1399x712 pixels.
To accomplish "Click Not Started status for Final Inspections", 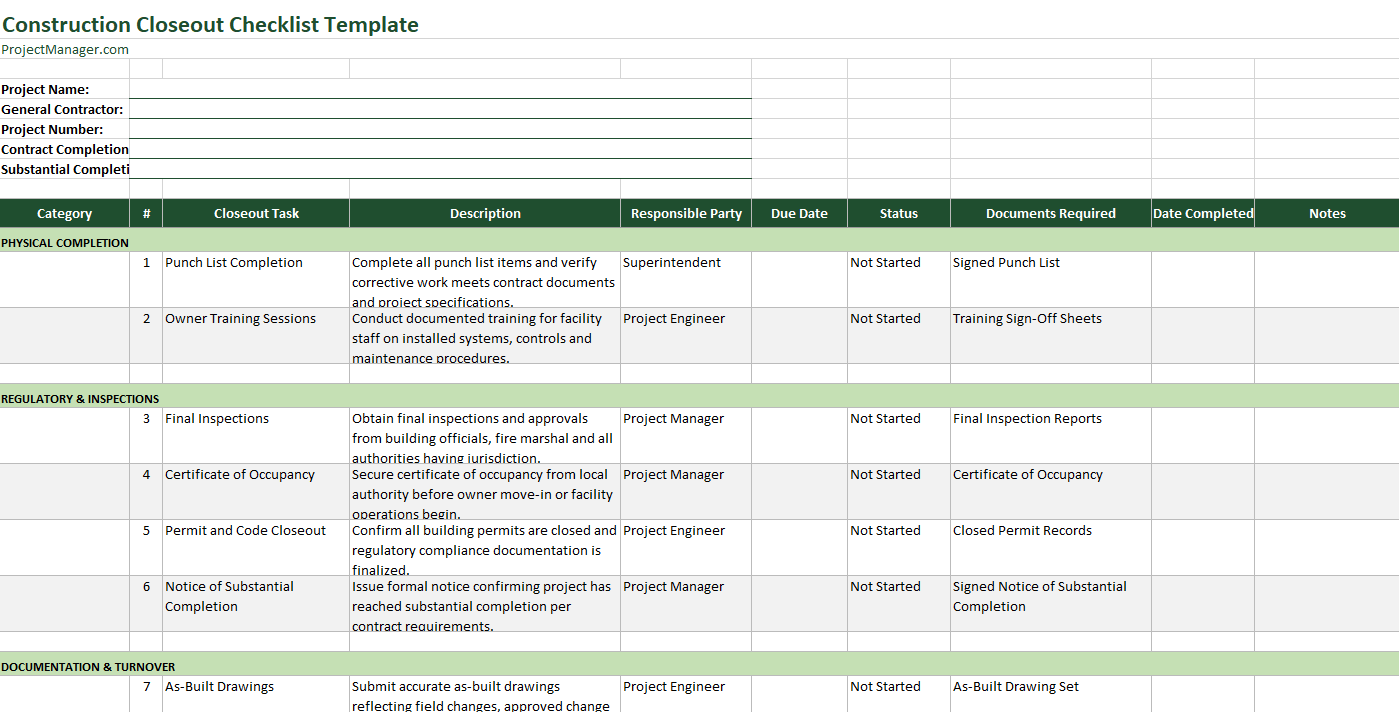I will pyautogui.click(x=899, y=435).
